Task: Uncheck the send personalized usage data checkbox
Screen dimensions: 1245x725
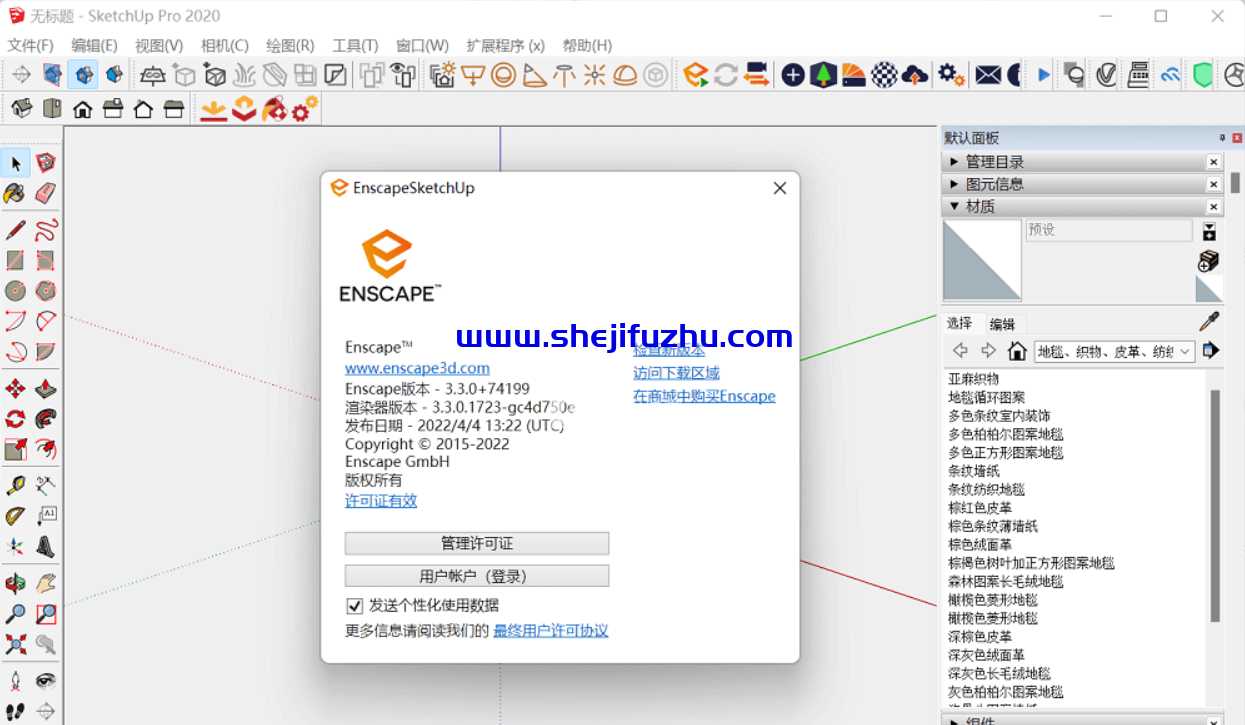Action: click(354, 605)
